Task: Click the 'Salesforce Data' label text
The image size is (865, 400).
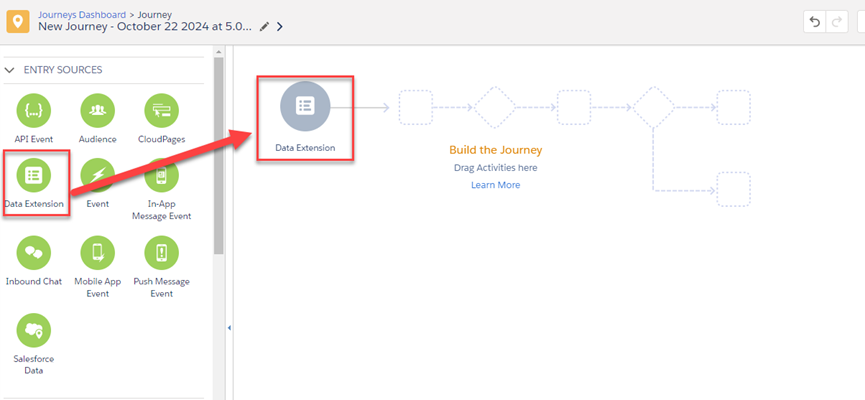Action: (x=34, y=365)
